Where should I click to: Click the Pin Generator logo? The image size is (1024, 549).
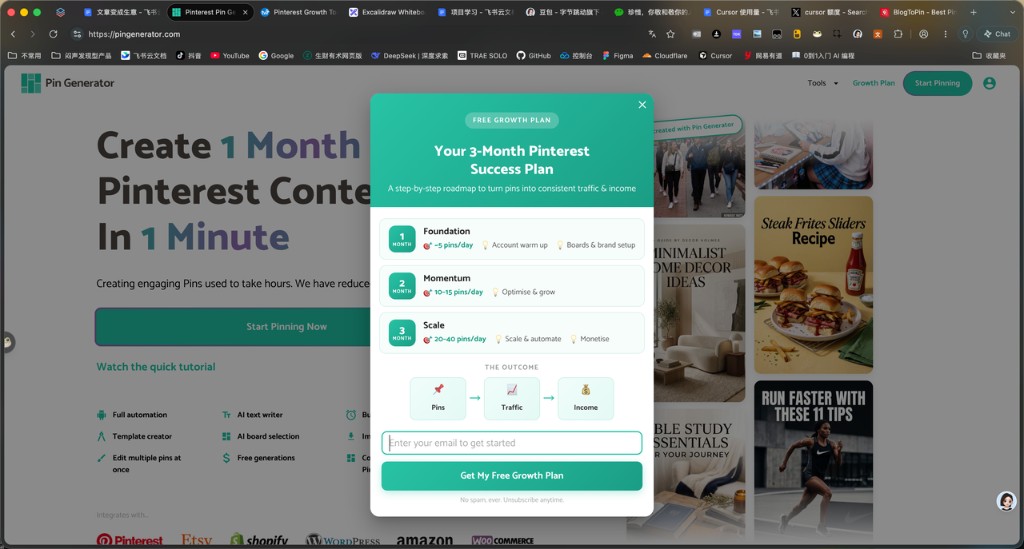pyautogui.click(x=67, y=83)
